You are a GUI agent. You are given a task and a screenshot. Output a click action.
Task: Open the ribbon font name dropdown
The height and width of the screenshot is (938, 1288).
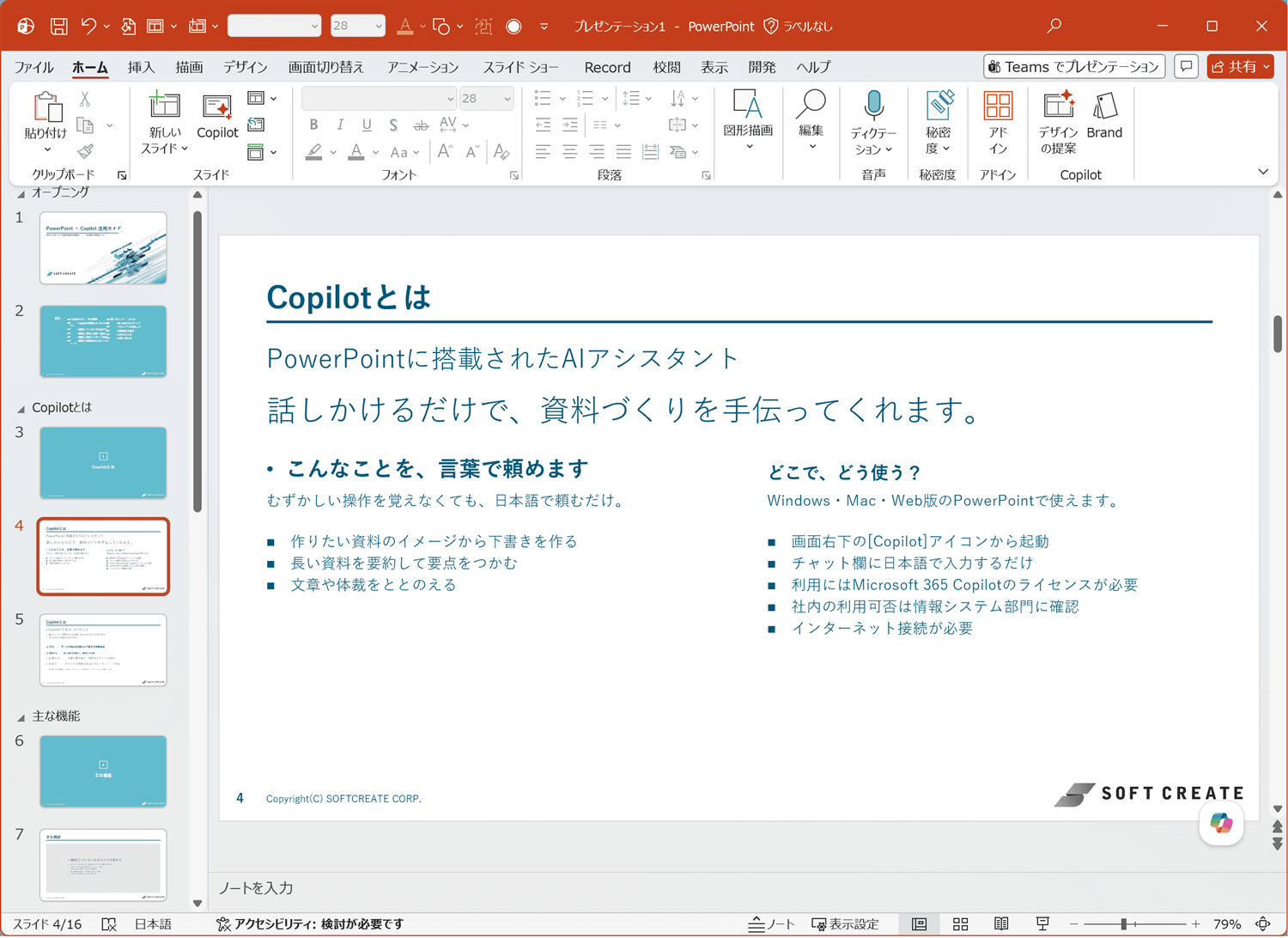(449, 99)
